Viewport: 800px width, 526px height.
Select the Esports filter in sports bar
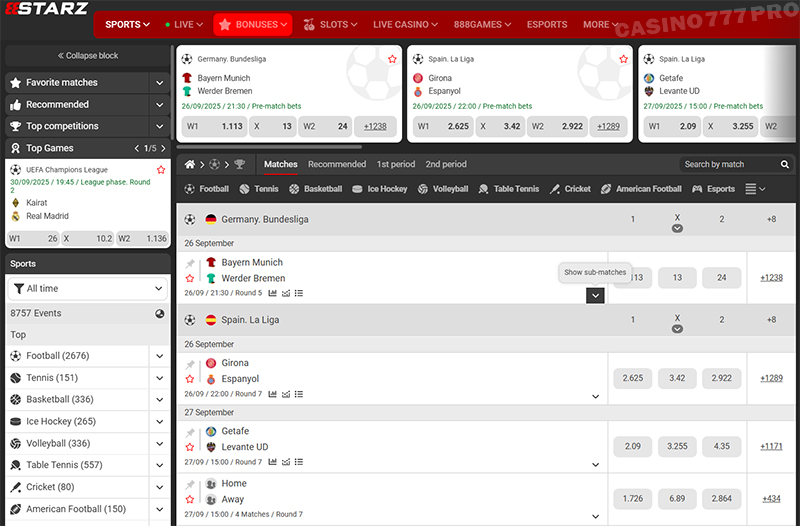tap(713, 189)
